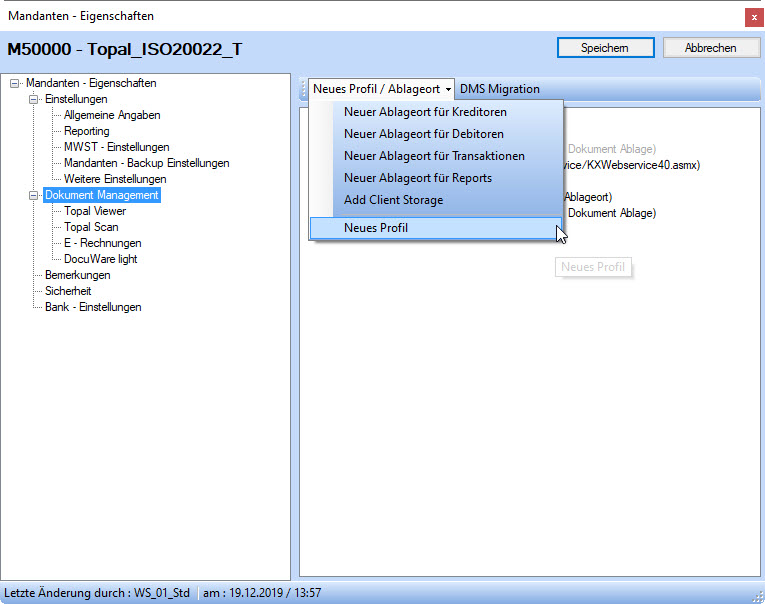This screenshot has width=765, height=604.
Task: Choose Neuer Ablageort für Debitoren
Action: (x=424, y=134)
